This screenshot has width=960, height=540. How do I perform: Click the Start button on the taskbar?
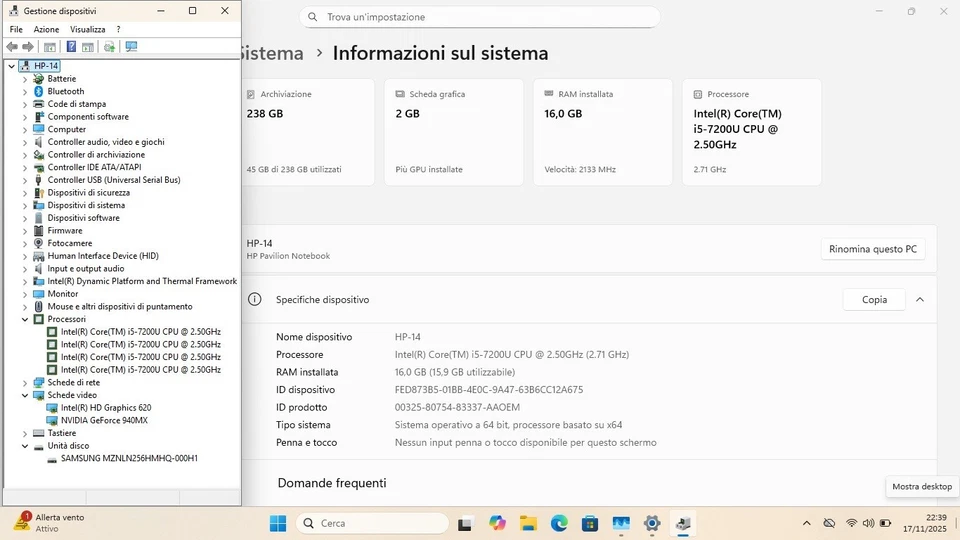[278, 523]
